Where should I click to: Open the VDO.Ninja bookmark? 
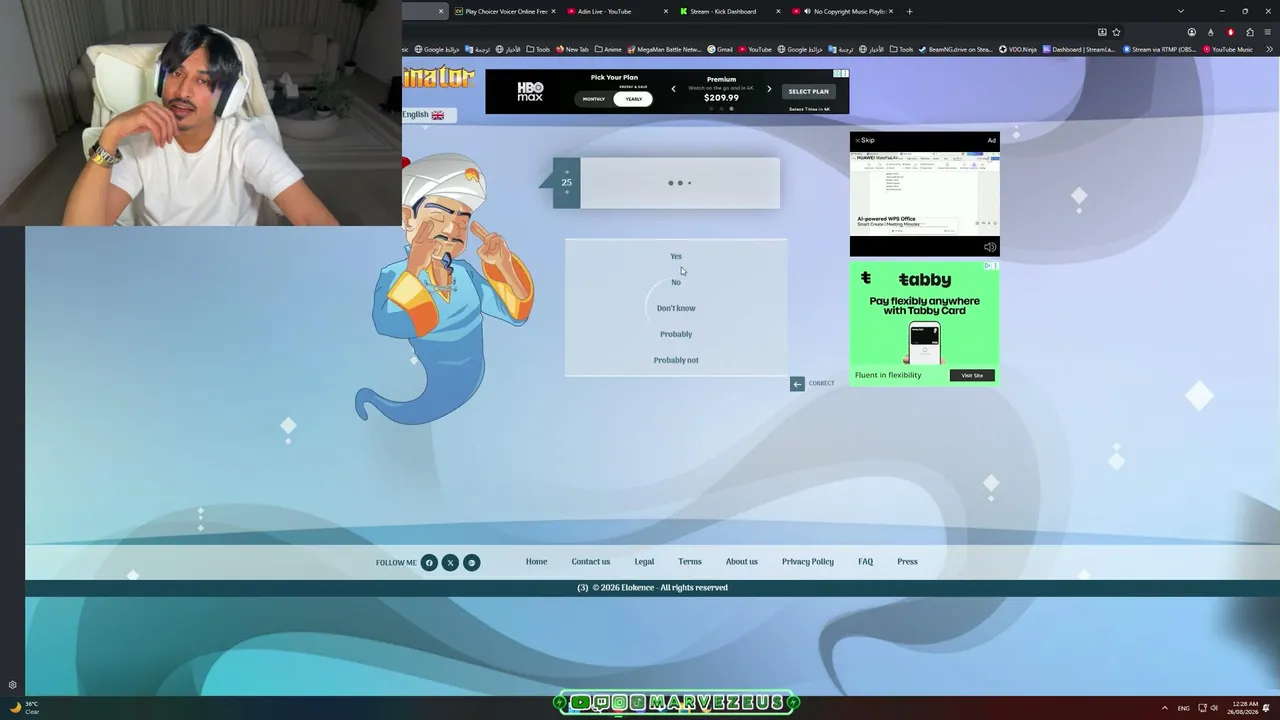(x=1018, y=49)
